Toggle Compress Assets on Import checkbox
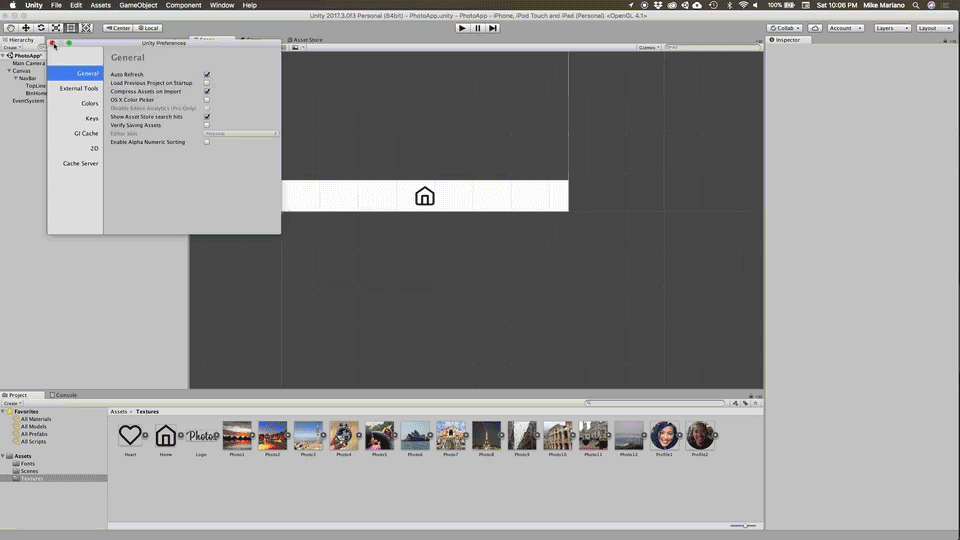 207,91
